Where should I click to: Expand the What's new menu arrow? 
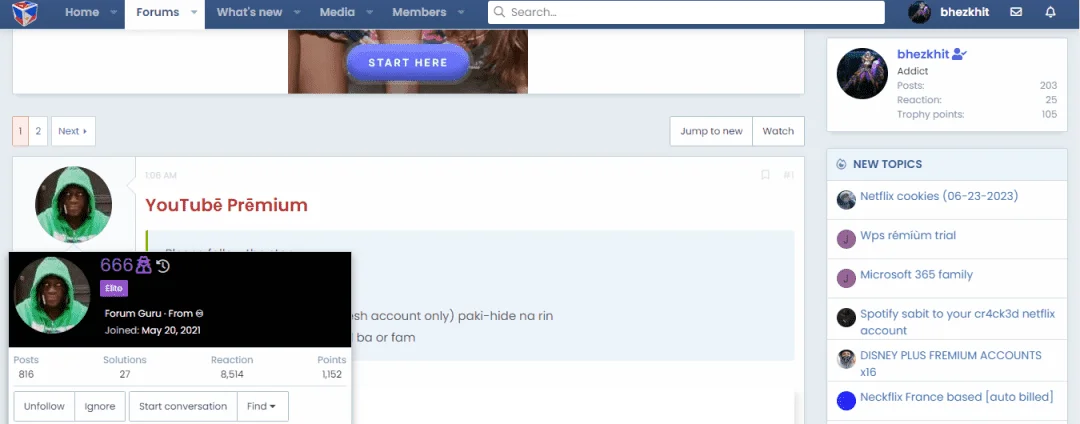point(297,12)
